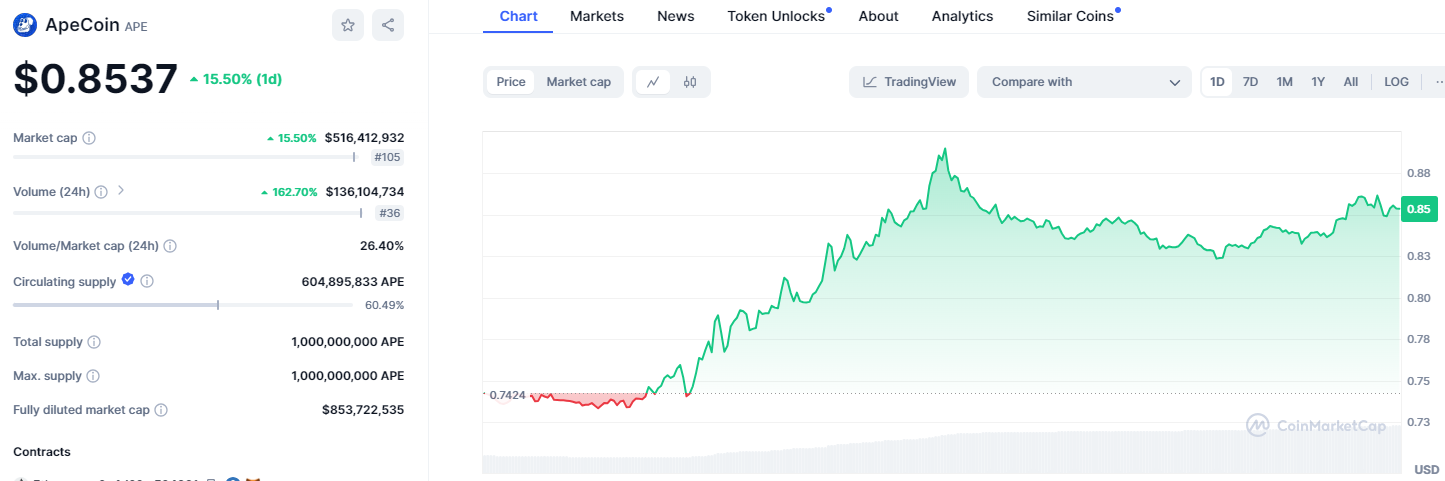Select 7D time range
Image resolution: width=1445 pixels, height=481 pixels.
[1250, 82]
